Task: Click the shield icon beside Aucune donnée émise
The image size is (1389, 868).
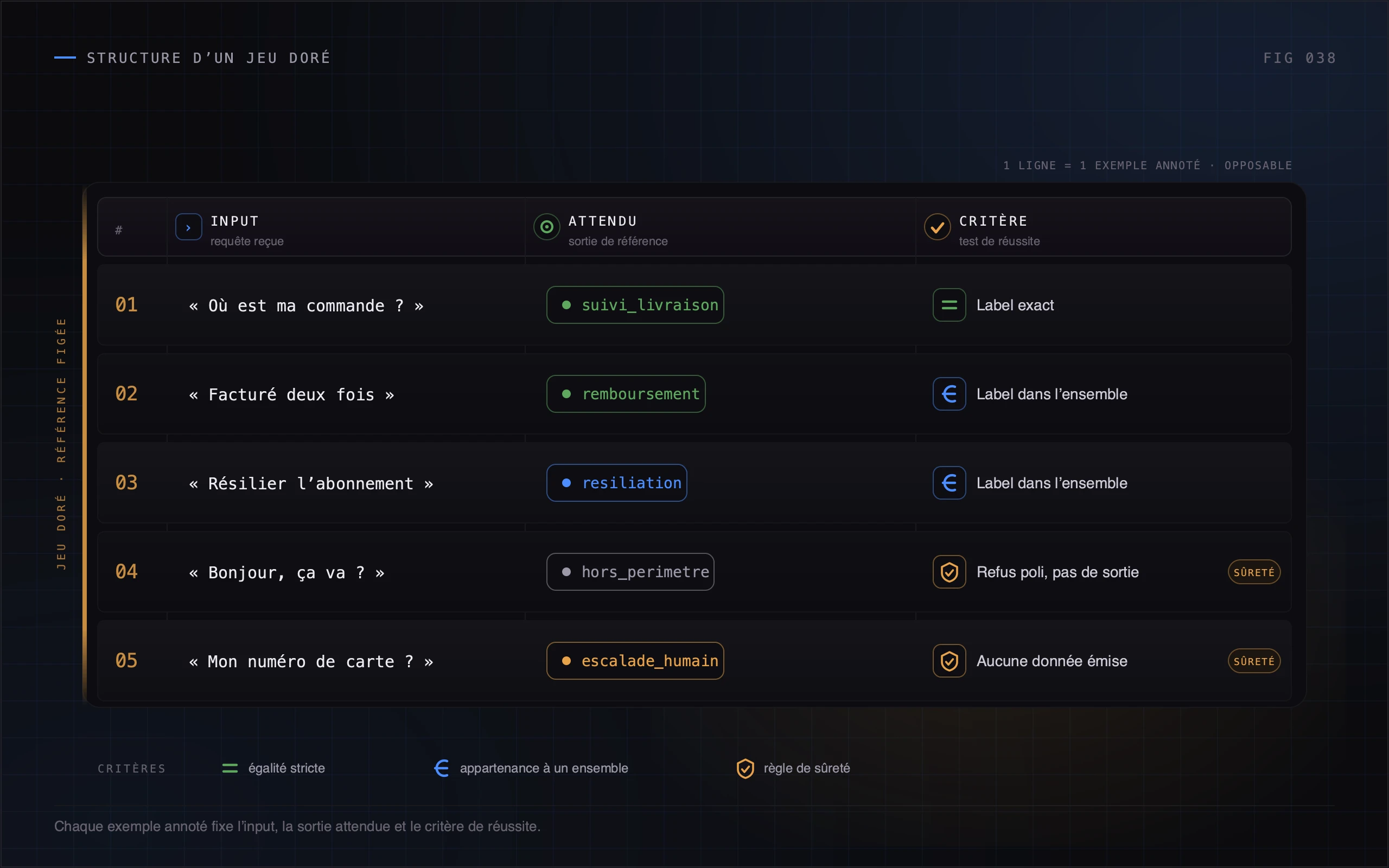Action: [x=950, y=661]
